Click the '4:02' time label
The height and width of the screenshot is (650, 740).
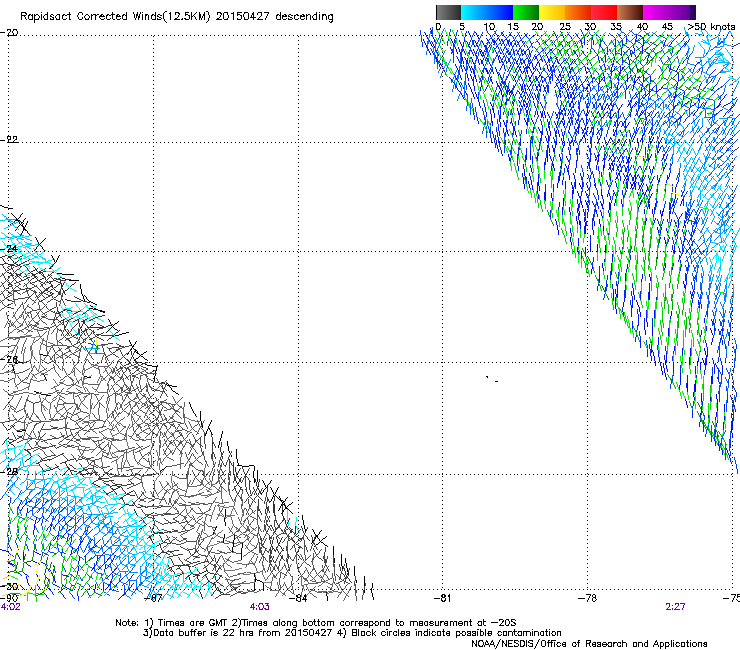coord(10,607)
